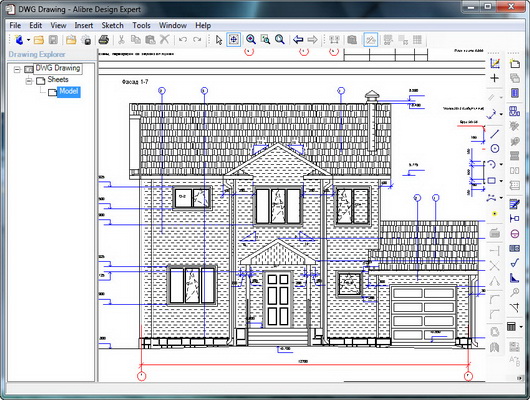Viewport: 530px width, 400px height.
Task: Collapse the DWG Drawing tree node
Action: [17, 70]
